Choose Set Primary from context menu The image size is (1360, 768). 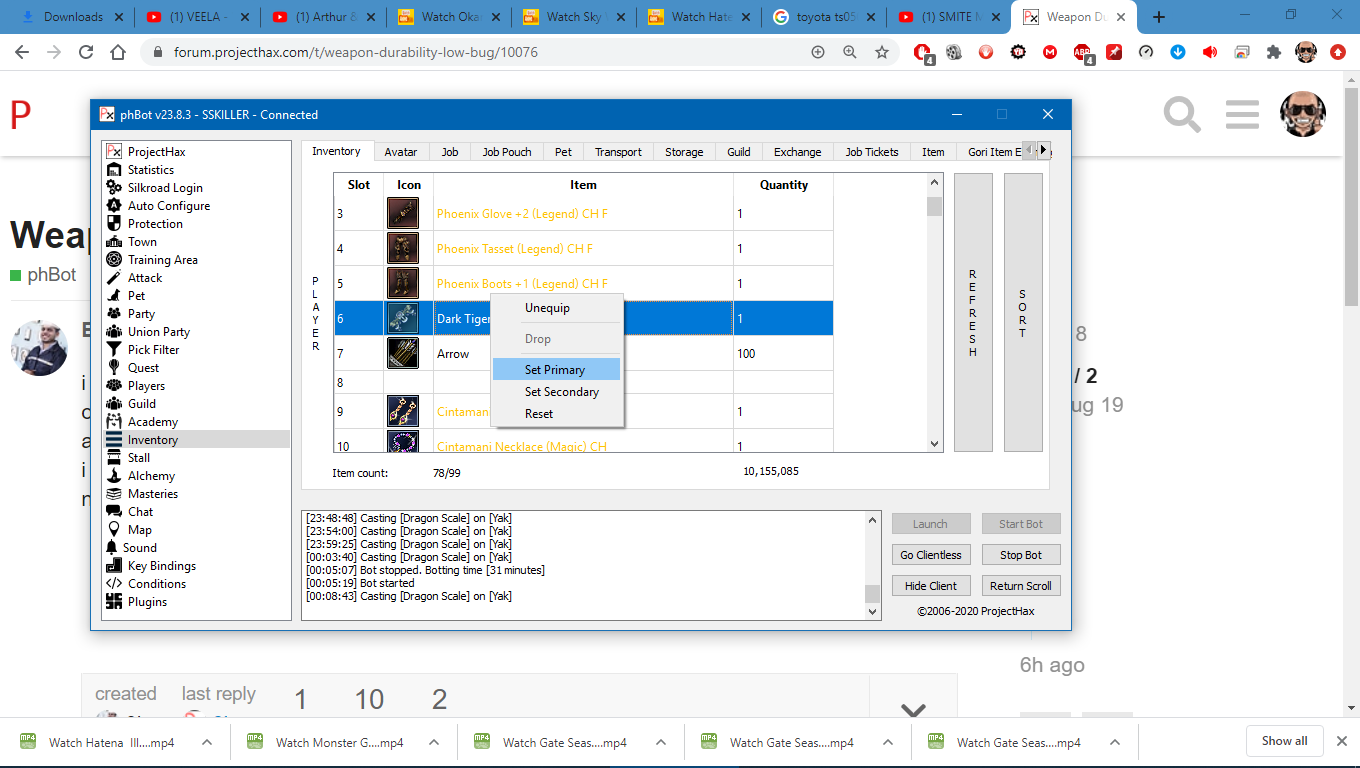pos(555,370)
